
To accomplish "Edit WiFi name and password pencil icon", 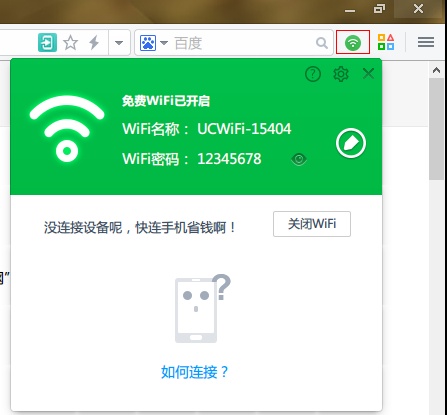I will coord(351,143).
